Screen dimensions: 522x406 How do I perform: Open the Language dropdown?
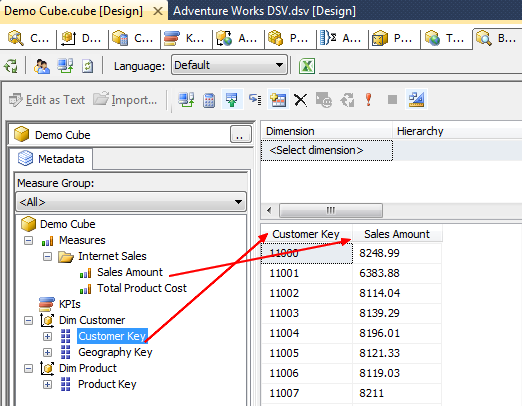click(x=229, y=65)
